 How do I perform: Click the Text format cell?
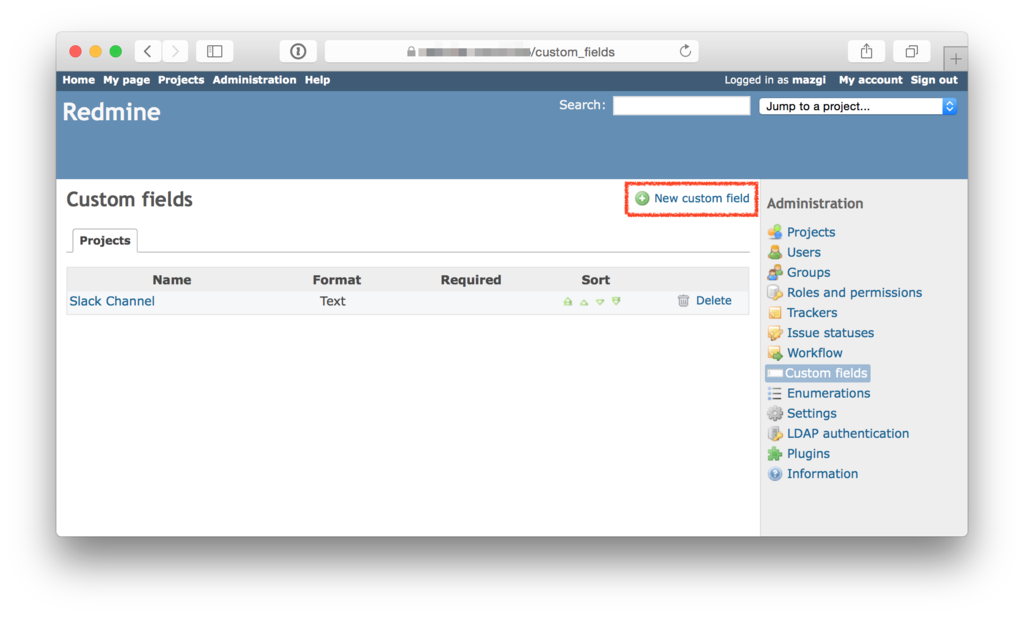click(x=332, y=301)
